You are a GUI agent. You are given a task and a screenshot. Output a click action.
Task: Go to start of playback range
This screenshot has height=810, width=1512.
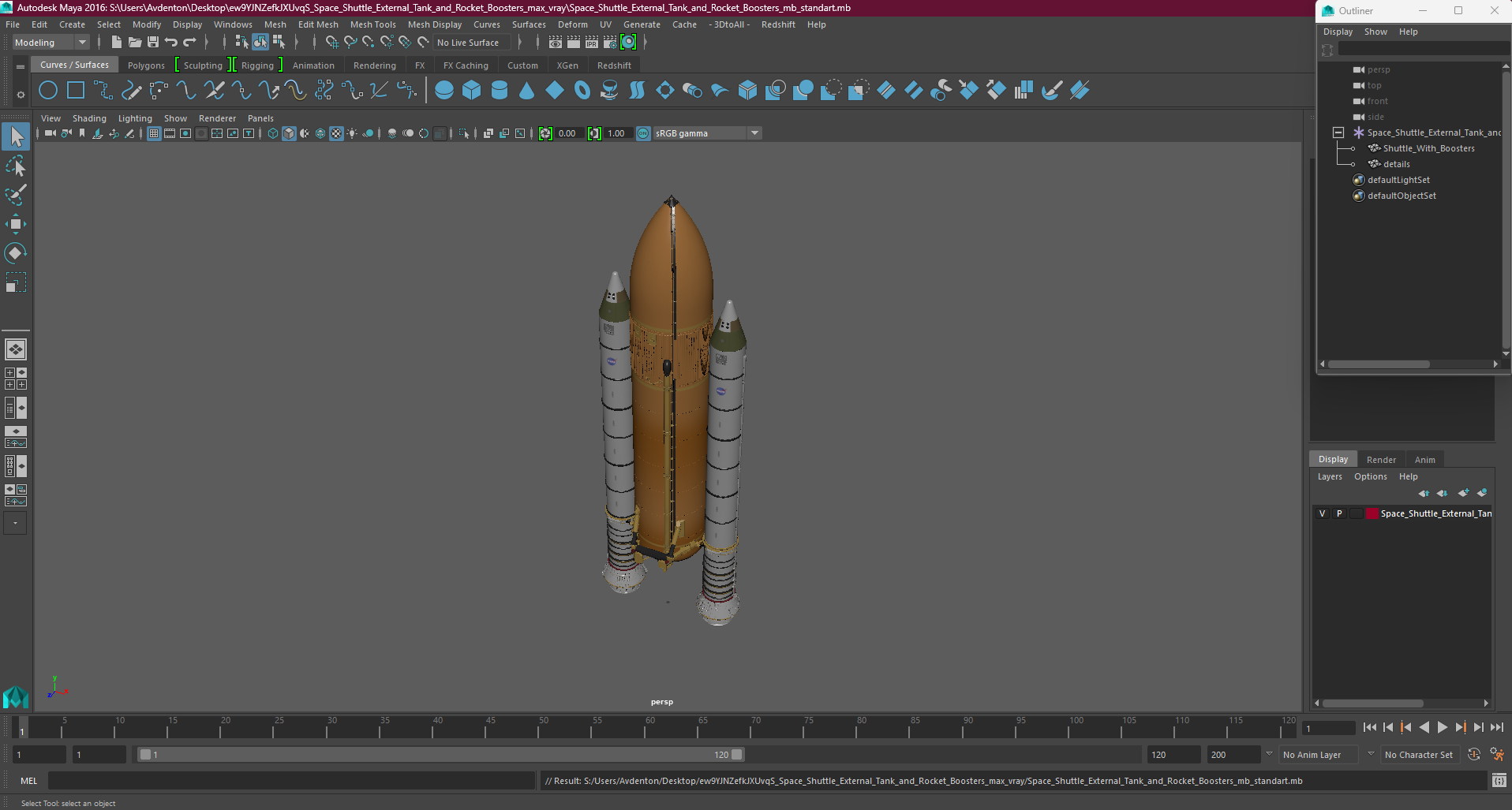[x=1370, y=728]
